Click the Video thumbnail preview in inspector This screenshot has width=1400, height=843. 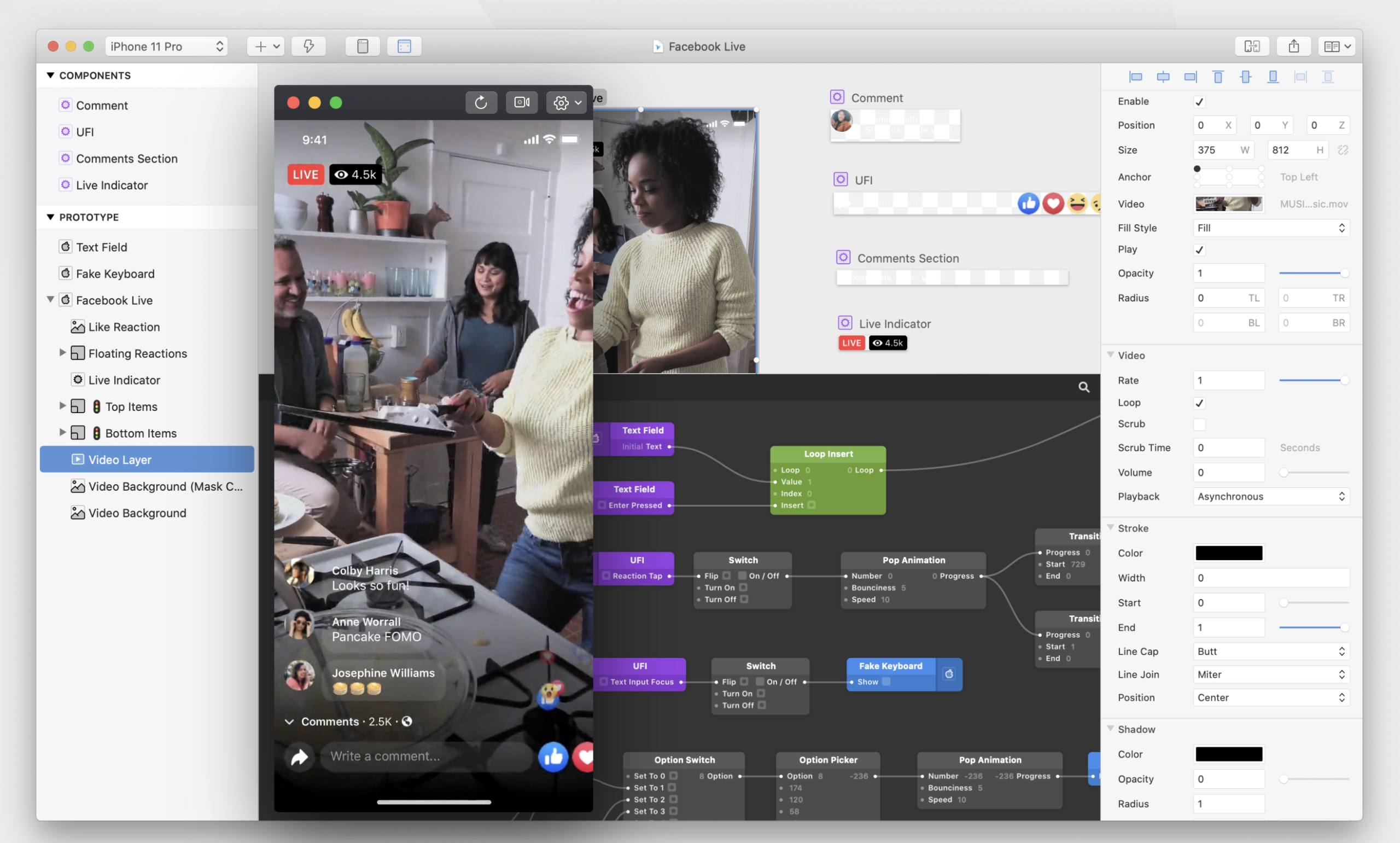[x=1228, y=204]
